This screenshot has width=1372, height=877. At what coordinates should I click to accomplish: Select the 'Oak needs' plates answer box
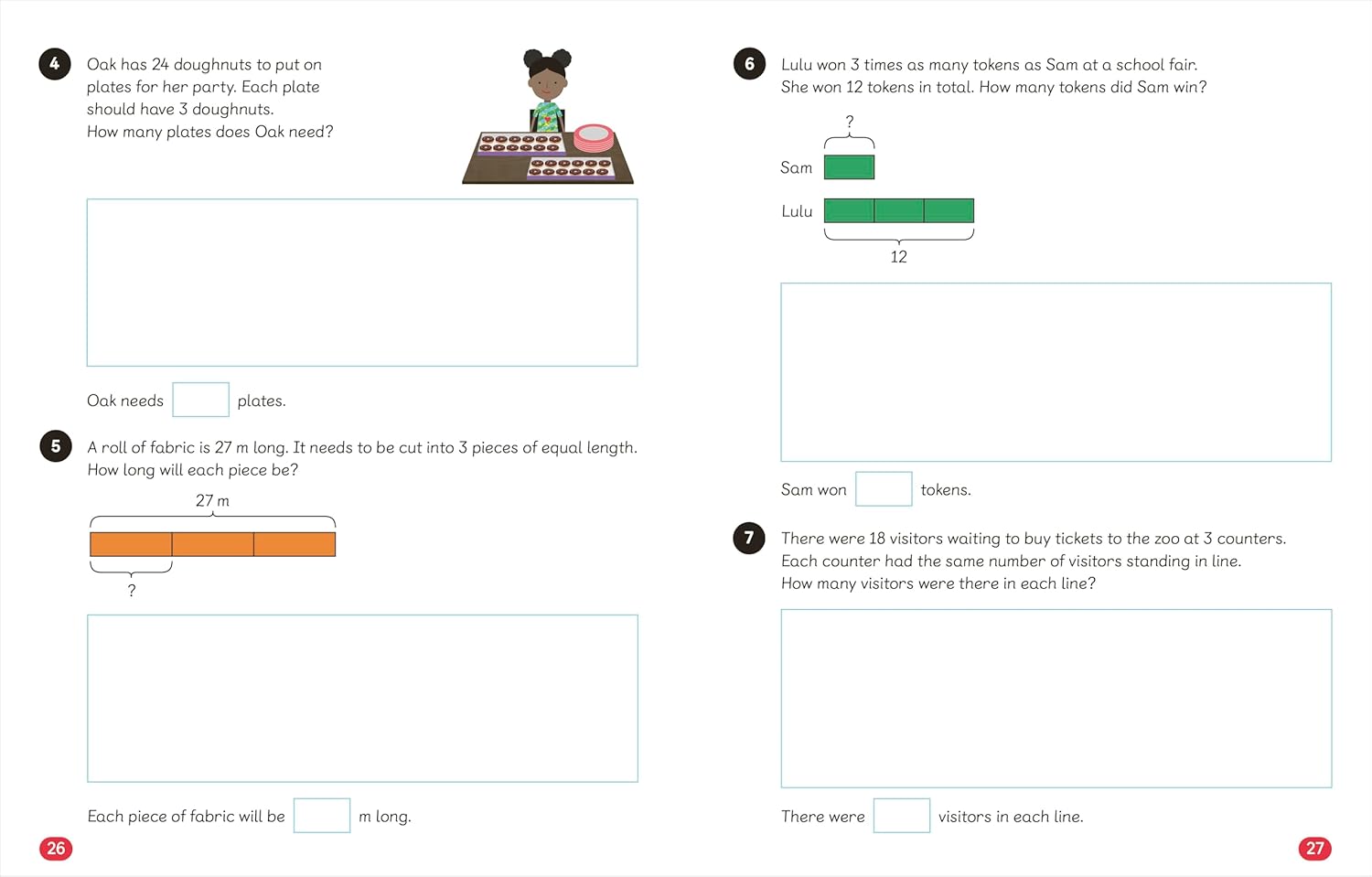click(x=200, y=400)
